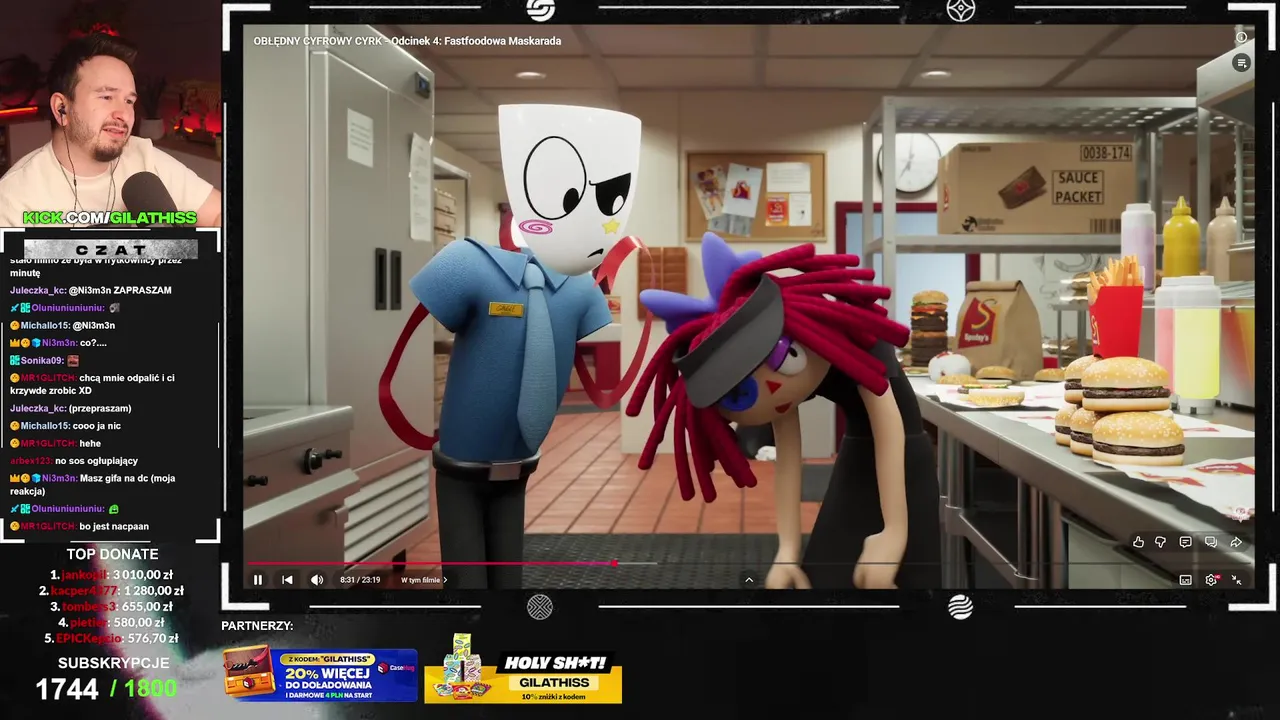Click the red progress bar scrubber
Image resolution: width=1280 pixels, height=720 pixels.
[x=614, y=563]
